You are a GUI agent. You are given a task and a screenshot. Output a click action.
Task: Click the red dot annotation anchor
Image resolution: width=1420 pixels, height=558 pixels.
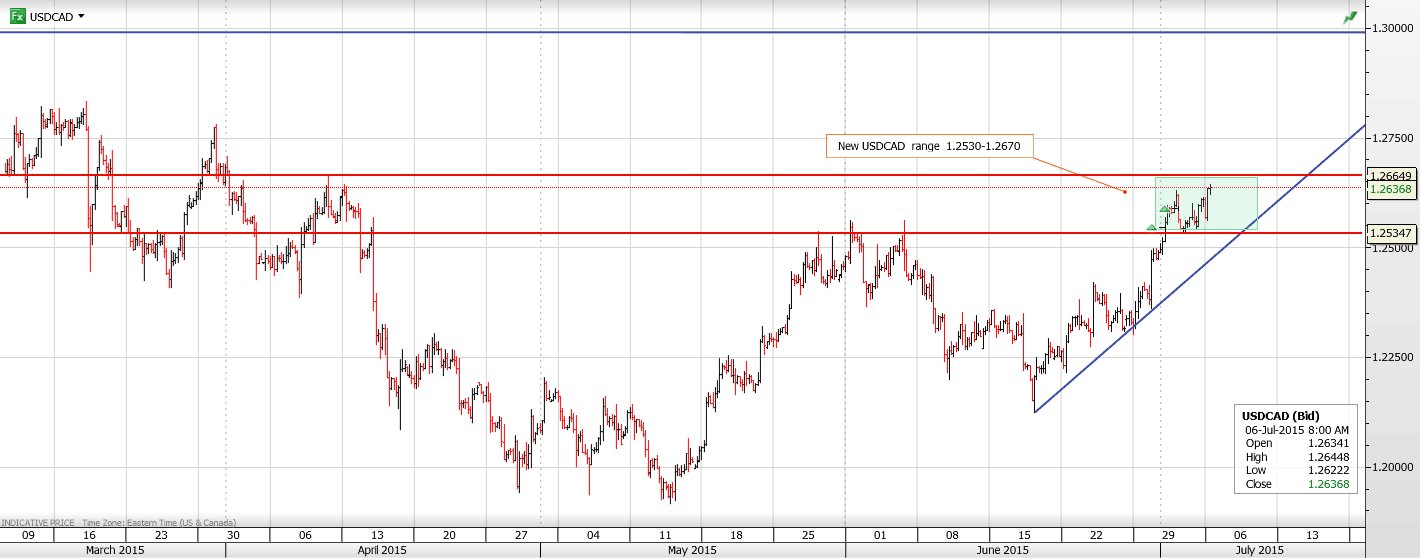[1125, 192]
